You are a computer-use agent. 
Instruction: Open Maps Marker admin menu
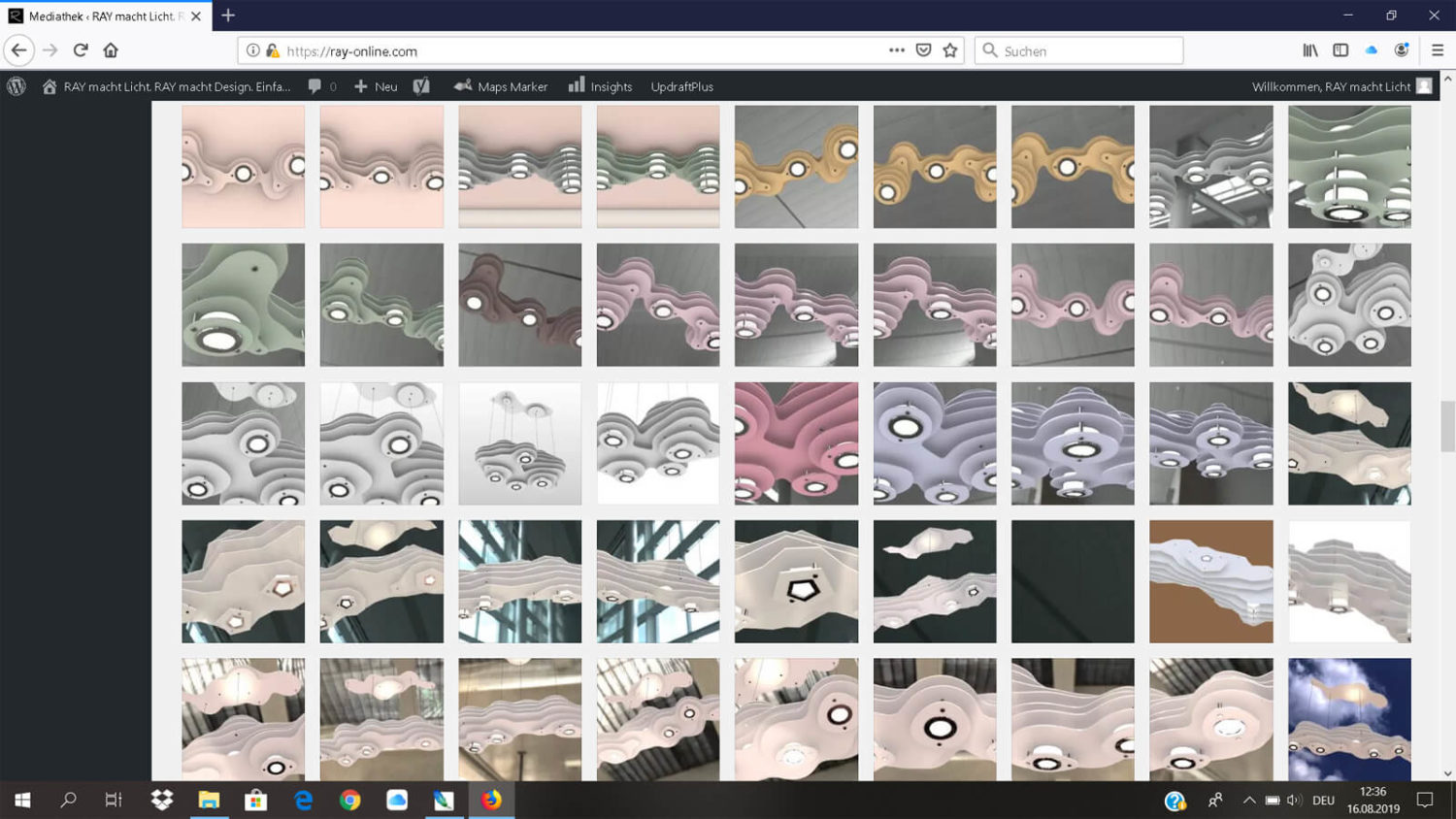click(501, 86)
